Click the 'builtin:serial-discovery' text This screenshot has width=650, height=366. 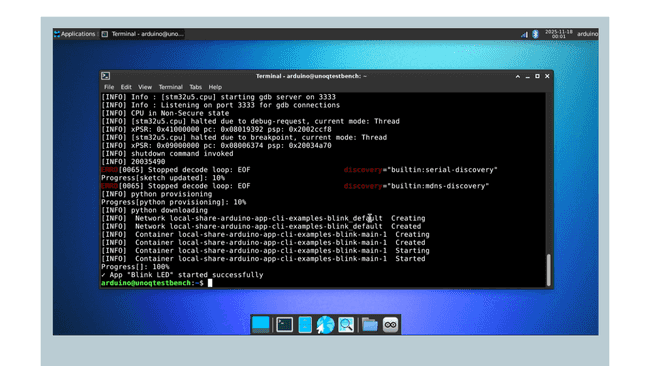(442, 170)
